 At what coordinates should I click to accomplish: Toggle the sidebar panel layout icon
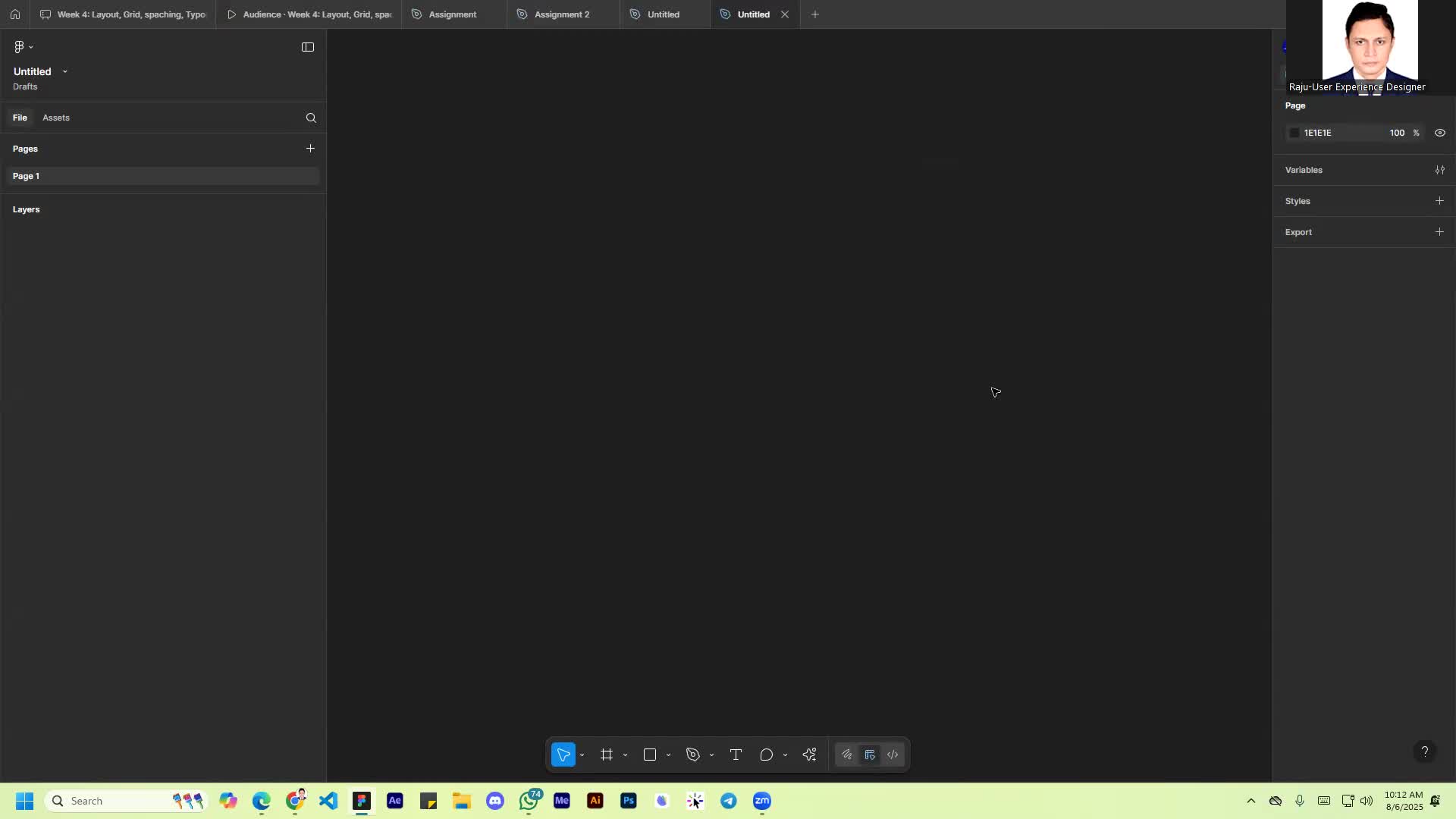pos(308,47)
